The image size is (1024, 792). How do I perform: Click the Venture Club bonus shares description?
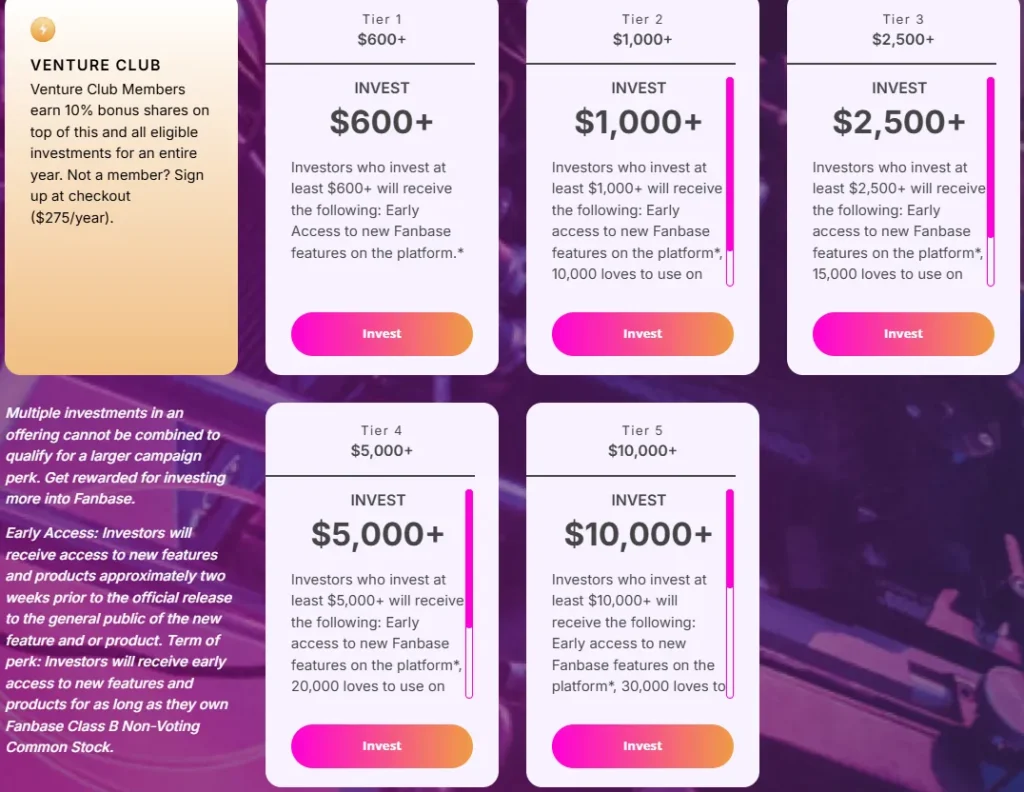coord(120,153)
